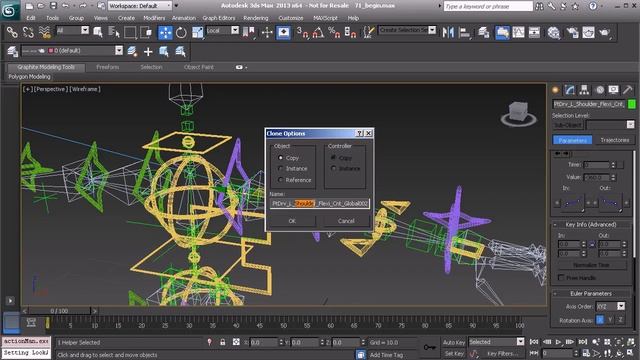The height and width of the screenshot is (360, 640).
Task: Open the Display panel tab icon
Action: point(613,90)
